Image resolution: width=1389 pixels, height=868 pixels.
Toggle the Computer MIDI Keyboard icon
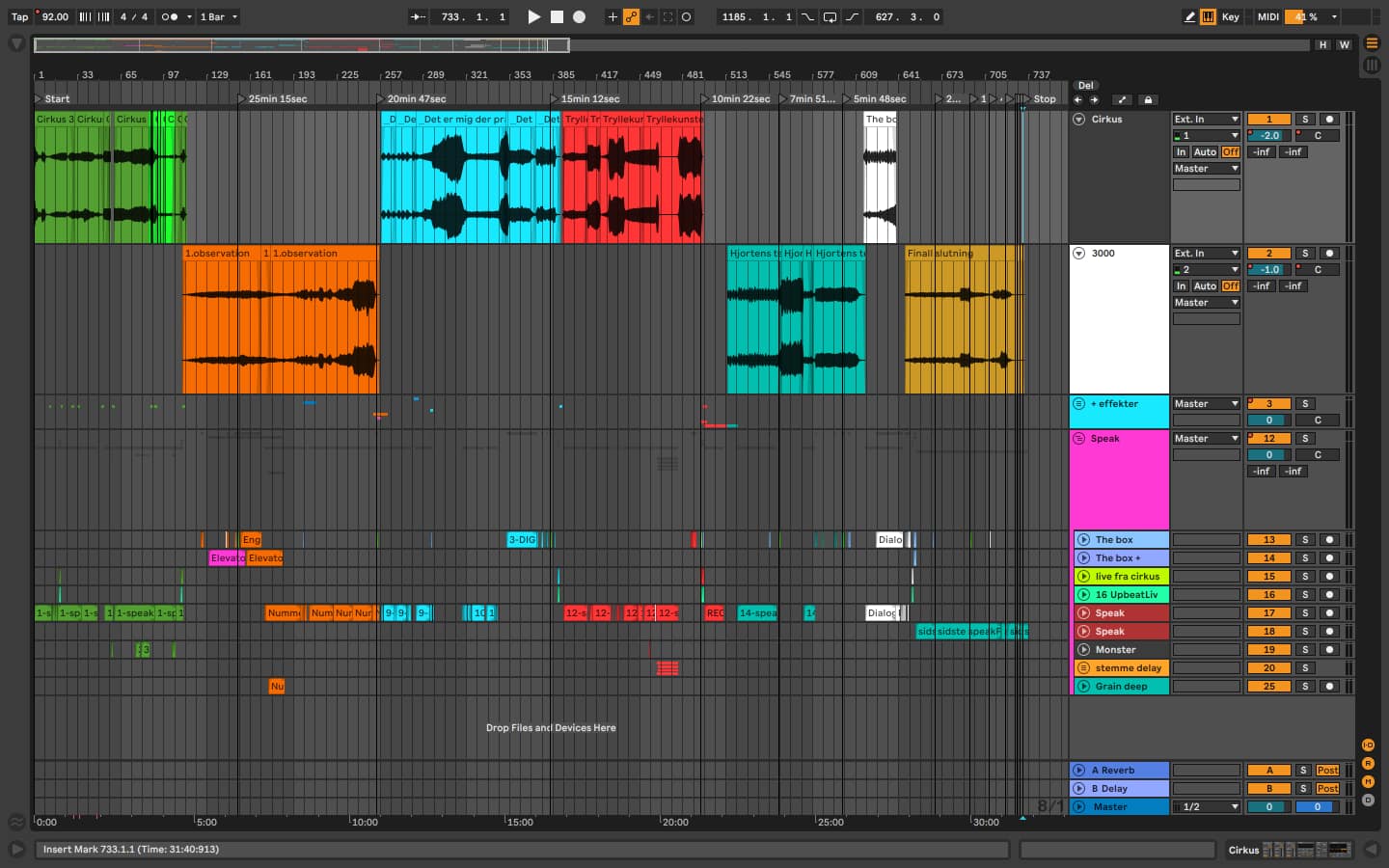1208,16
